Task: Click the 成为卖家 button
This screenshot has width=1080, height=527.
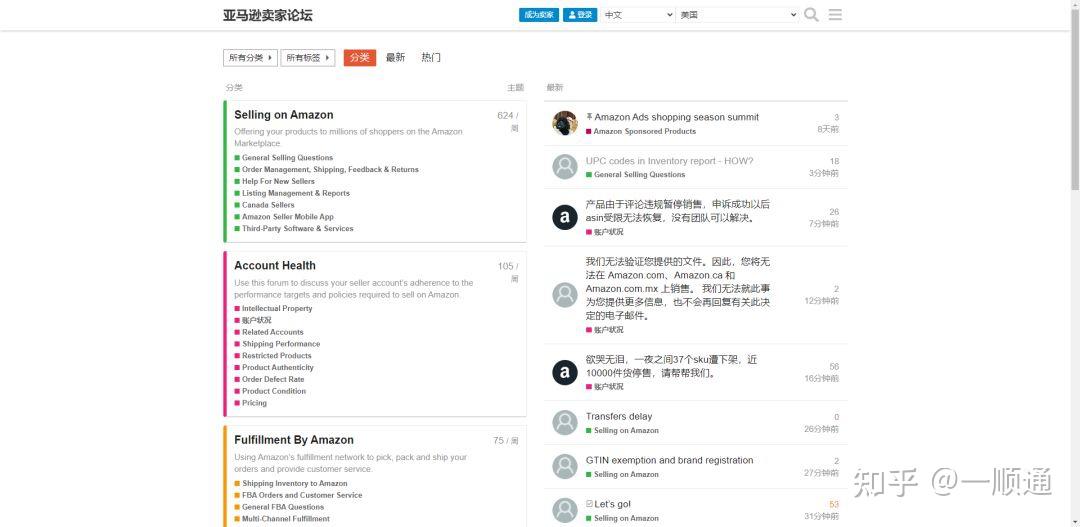Action: click(x=539, y=14)
